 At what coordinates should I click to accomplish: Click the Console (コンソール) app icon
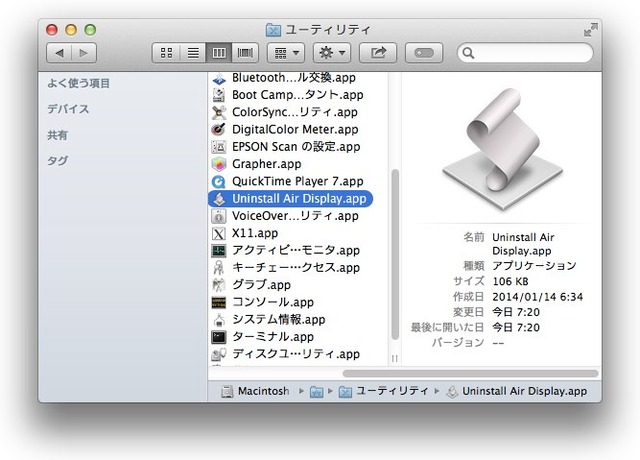219,302
